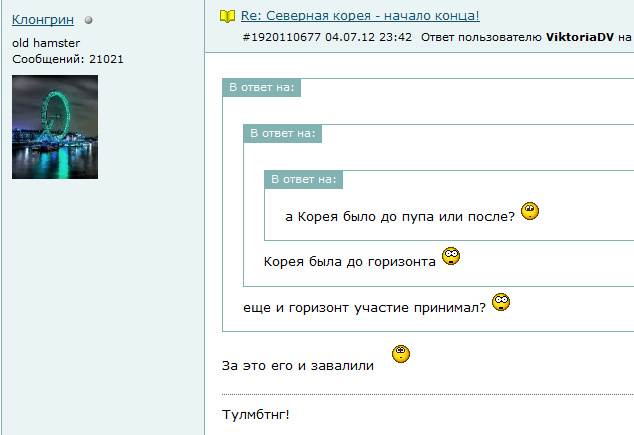The image size is (634, 435).
Task: Click the 'old hamster' user rank text
Action: [46, 44]
